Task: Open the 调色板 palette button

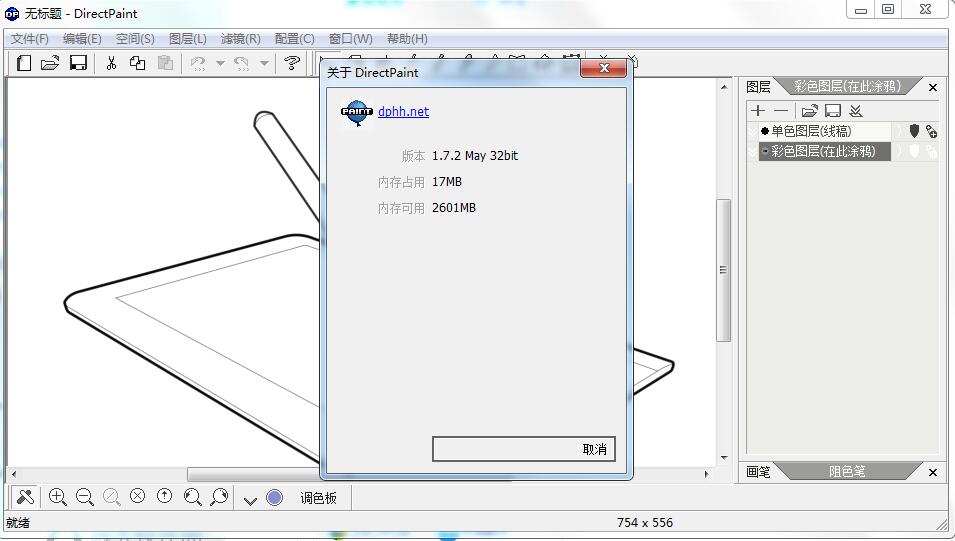Action: coord(318,498)
